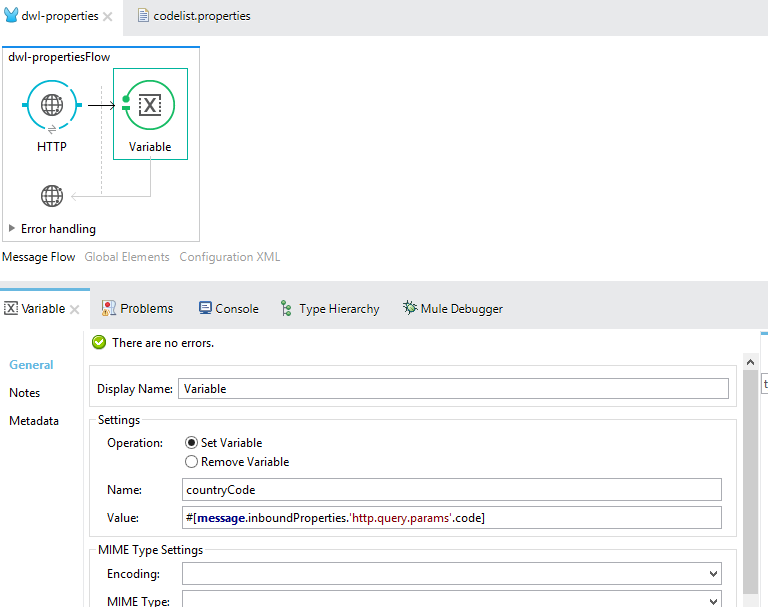The width and height of the screenshot is (768, 607).
Task: Open the Metadata section
Action: coord(34,421)
